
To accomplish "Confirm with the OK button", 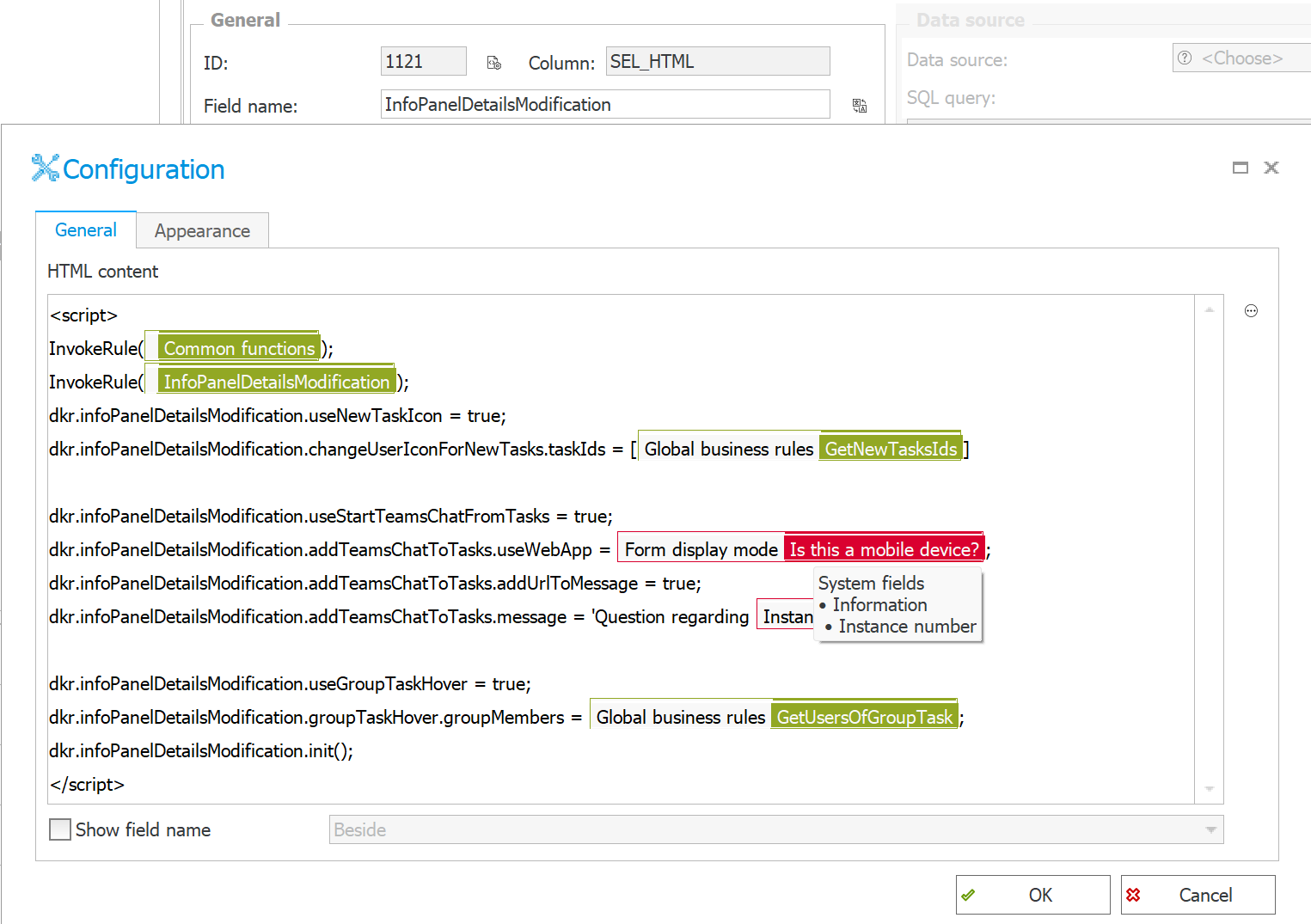I will pyautogui.click(x=1032, y=895).
